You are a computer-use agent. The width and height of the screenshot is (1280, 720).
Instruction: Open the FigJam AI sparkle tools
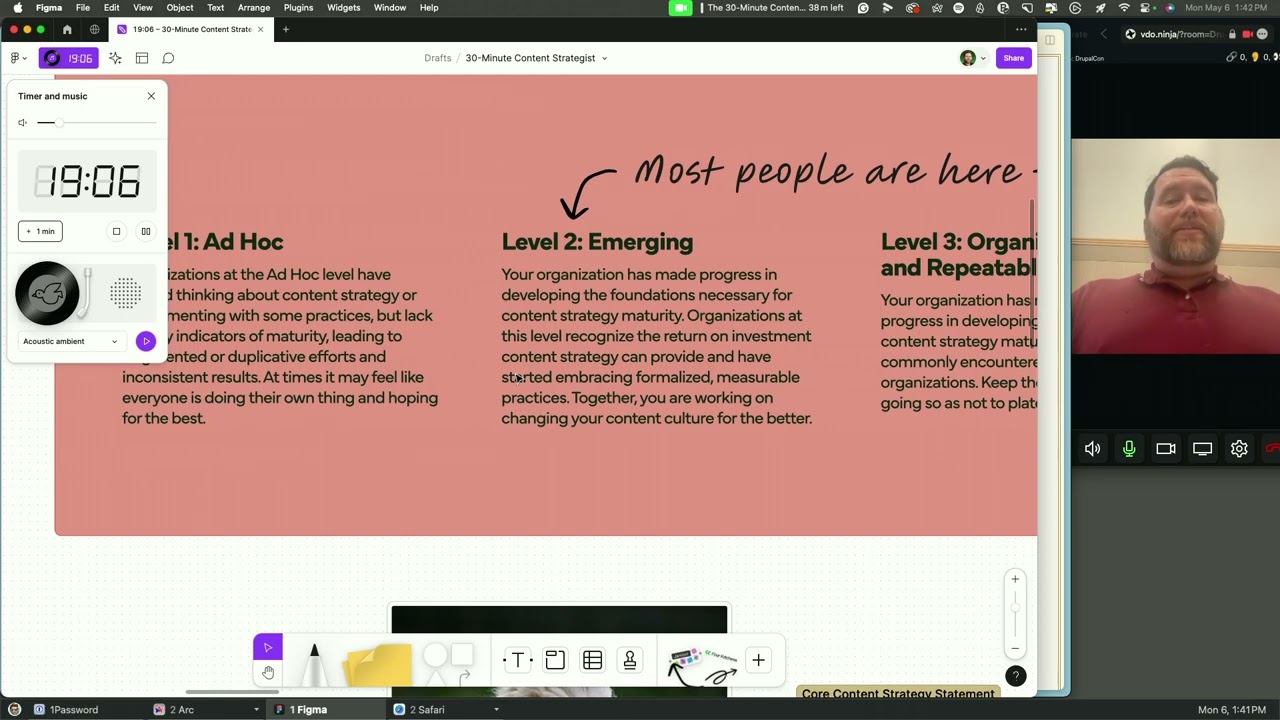[115, 58]
